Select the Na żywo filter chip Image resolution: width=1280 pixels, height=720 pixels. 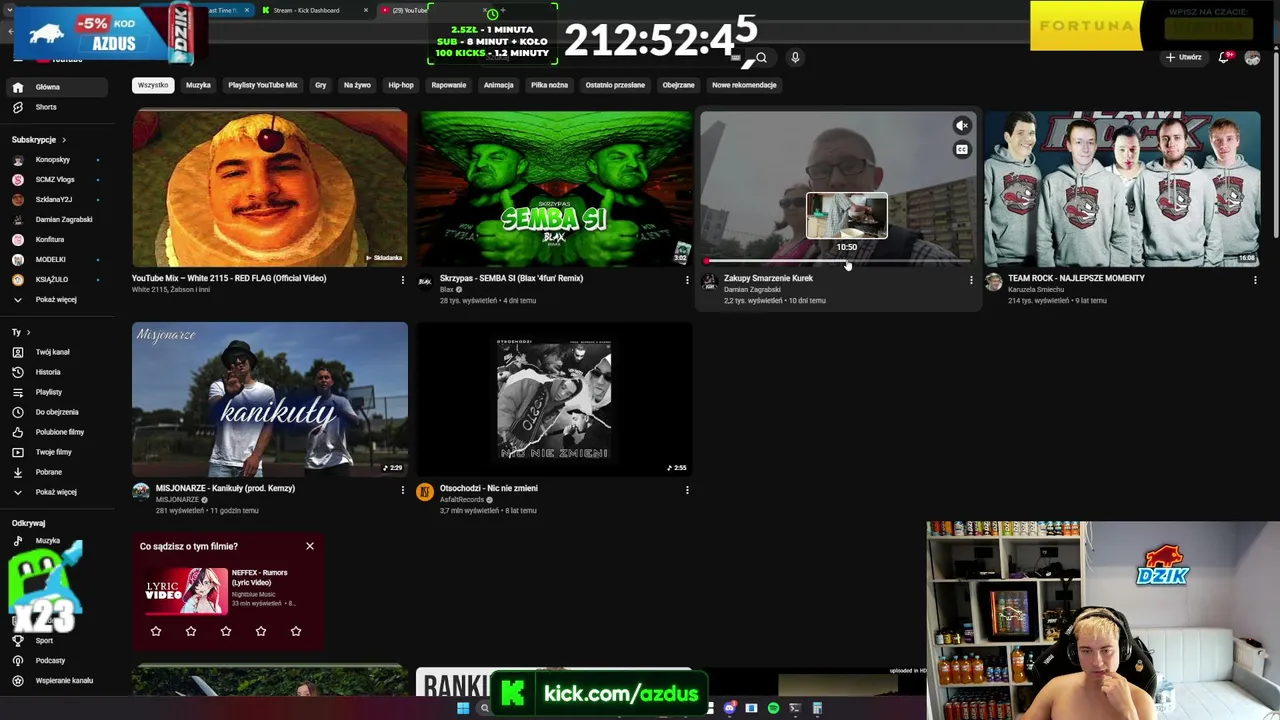pos(357,85)
